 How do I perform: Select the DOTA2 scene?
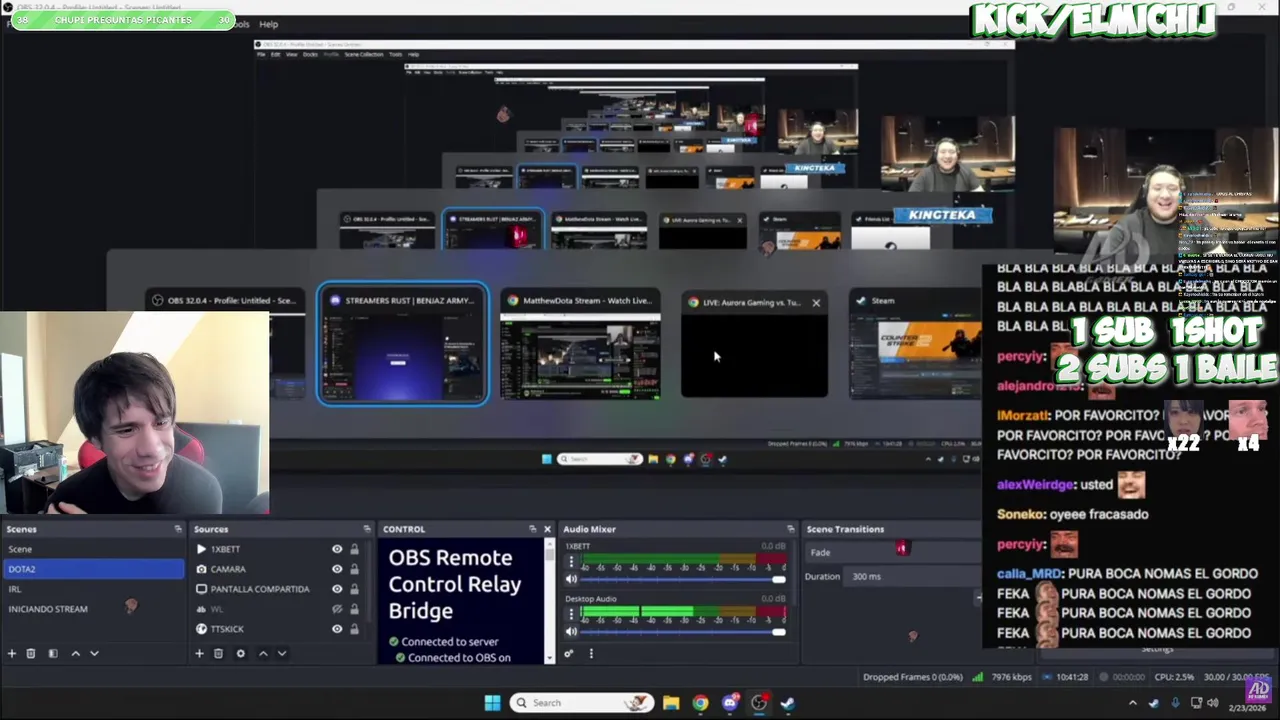(x=93, y=569)
